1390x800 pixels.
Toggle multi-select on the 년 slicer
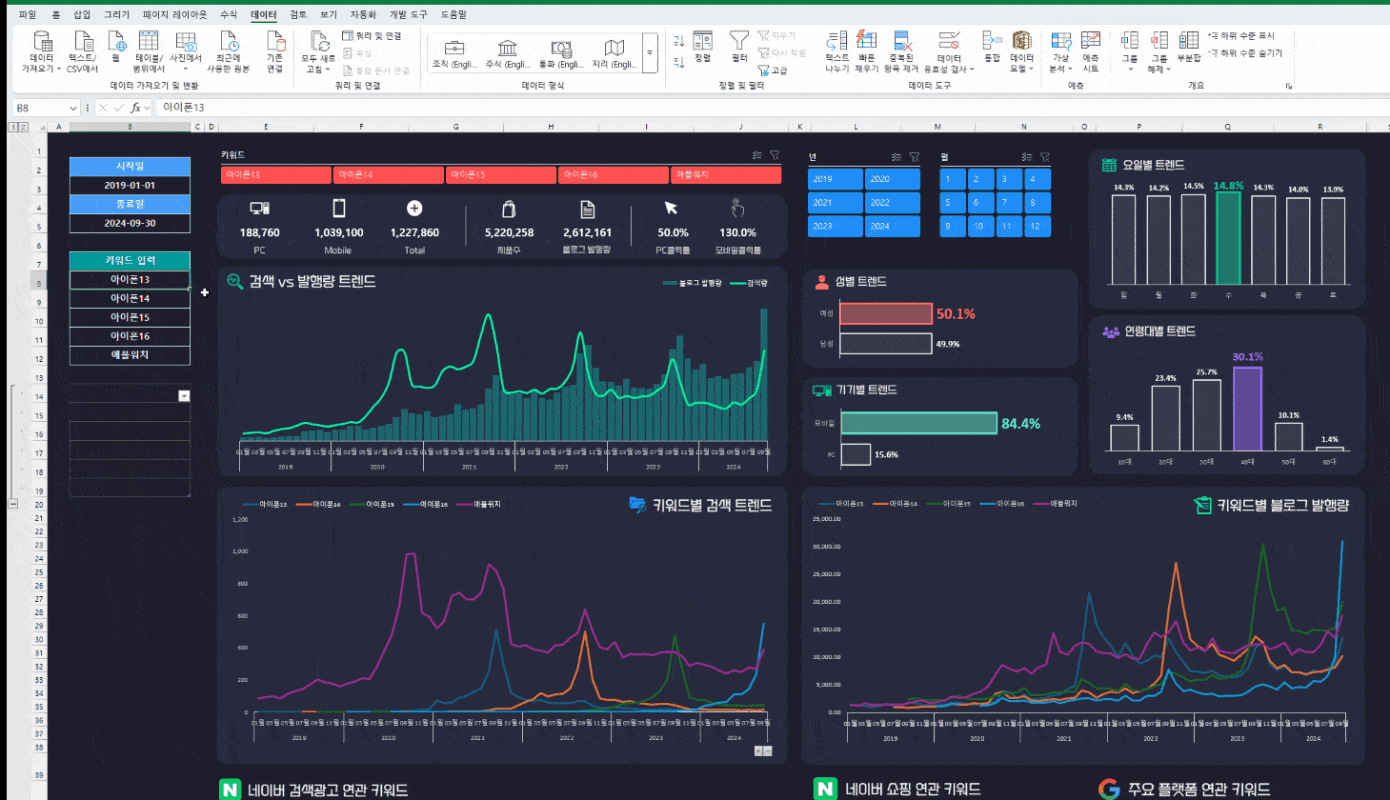[896, 157]
